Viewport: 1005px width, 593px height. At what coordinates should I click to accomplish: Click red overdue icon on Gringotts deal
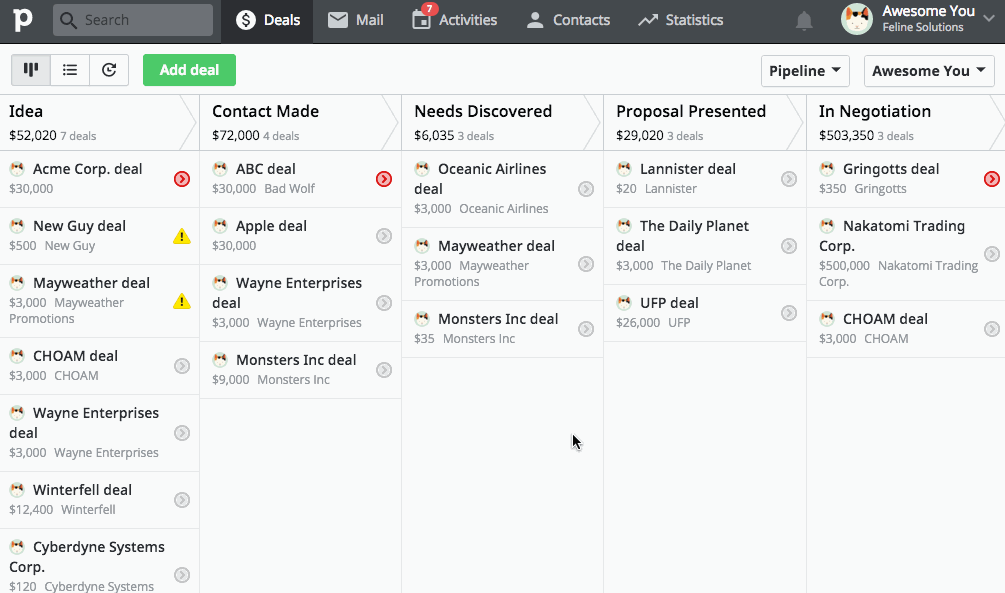pyautogui.click(x=992, y=179)
